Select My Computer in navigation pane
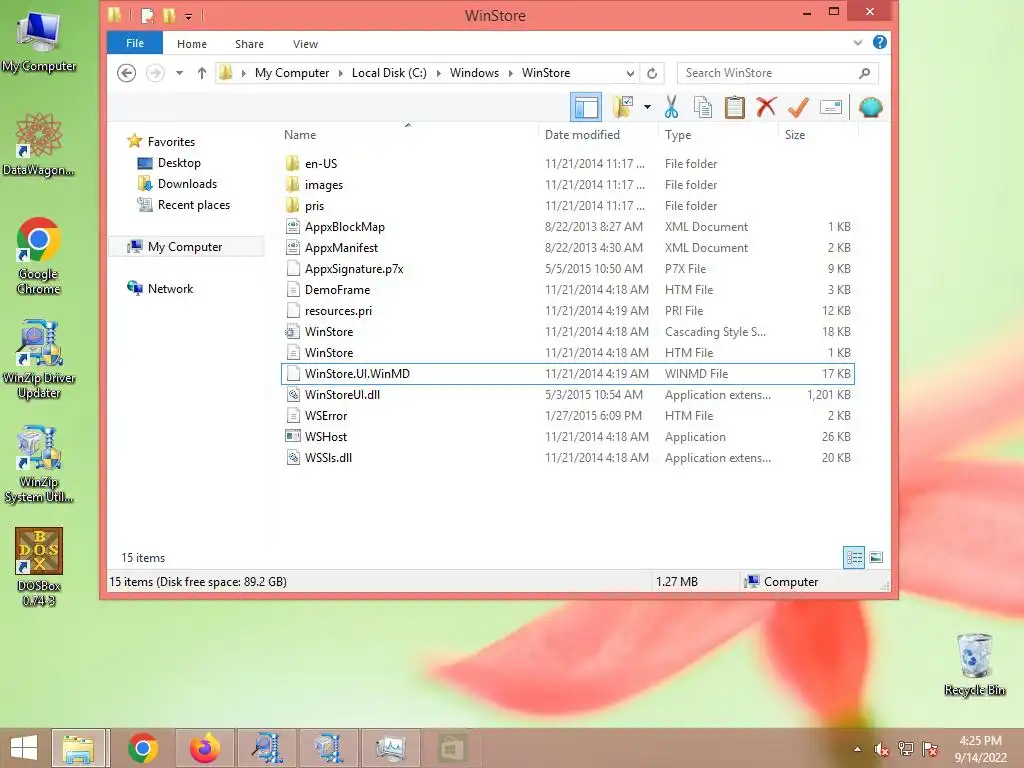1024x768 pixels. [x=185, y=247]
